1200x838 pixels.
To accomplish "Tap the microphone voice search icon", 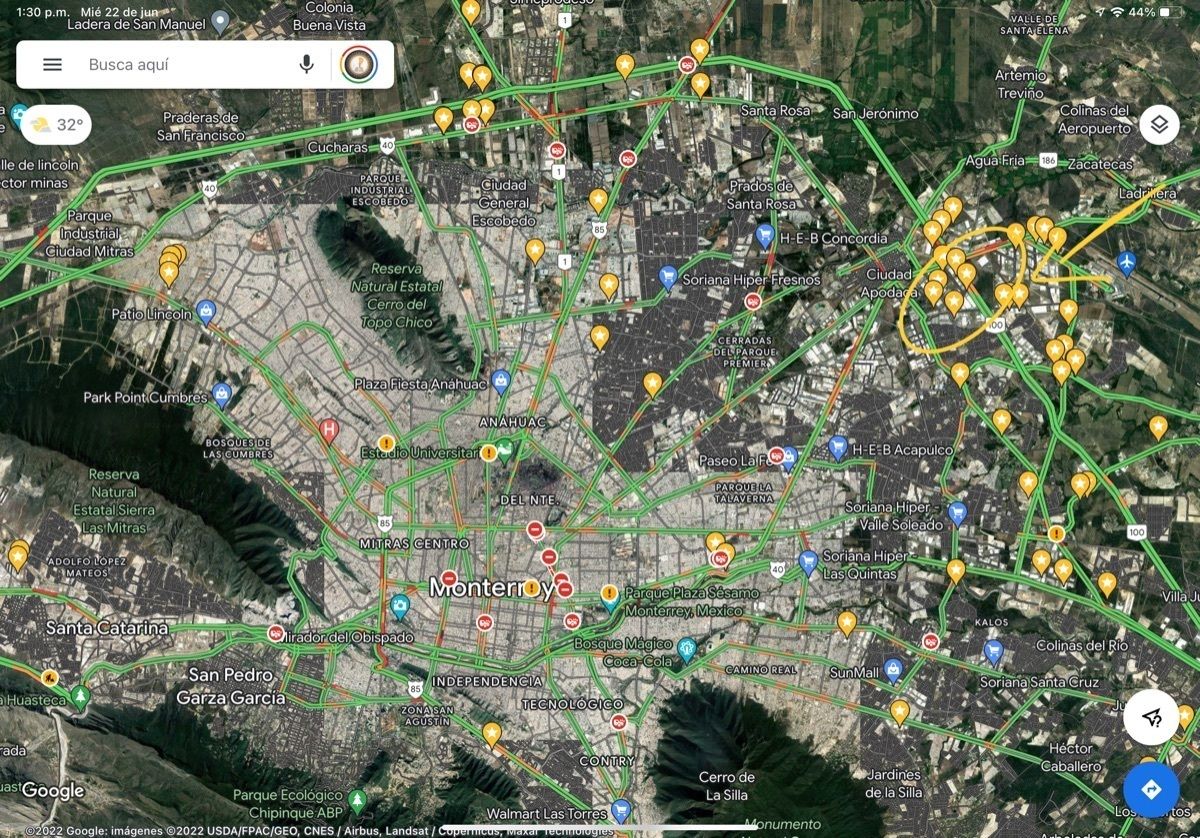I will pos(306,65).
